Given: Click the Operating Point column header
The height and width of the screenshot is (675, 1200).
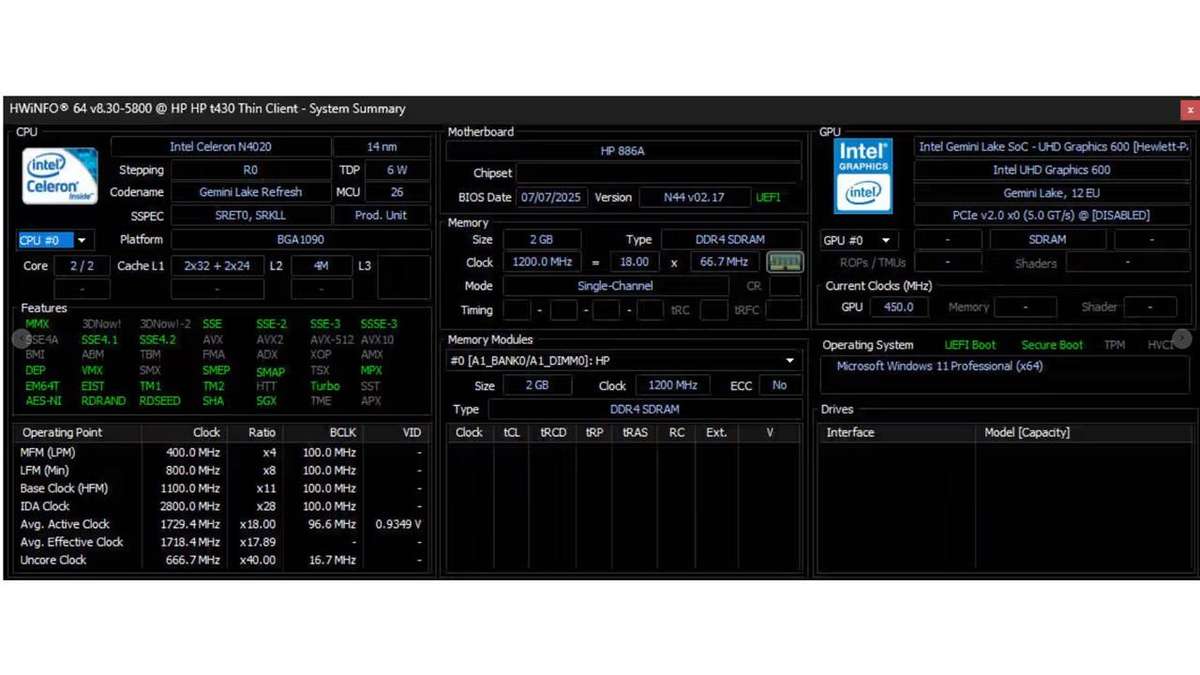Looking at the screenshot, I should point(62,433).
